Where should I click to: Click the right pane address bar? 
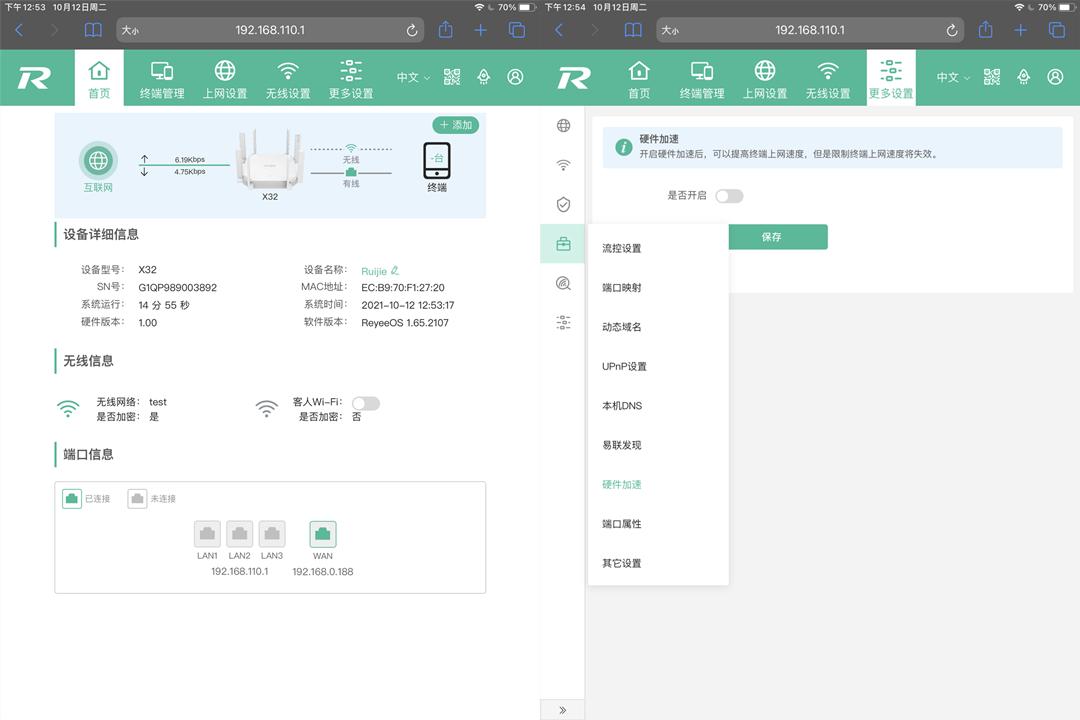809,31
